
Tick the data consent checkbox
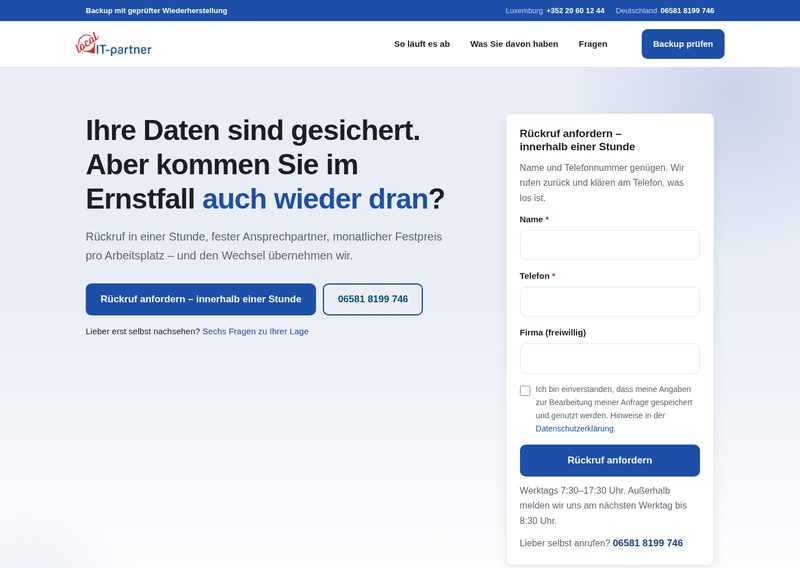[525, 390]
